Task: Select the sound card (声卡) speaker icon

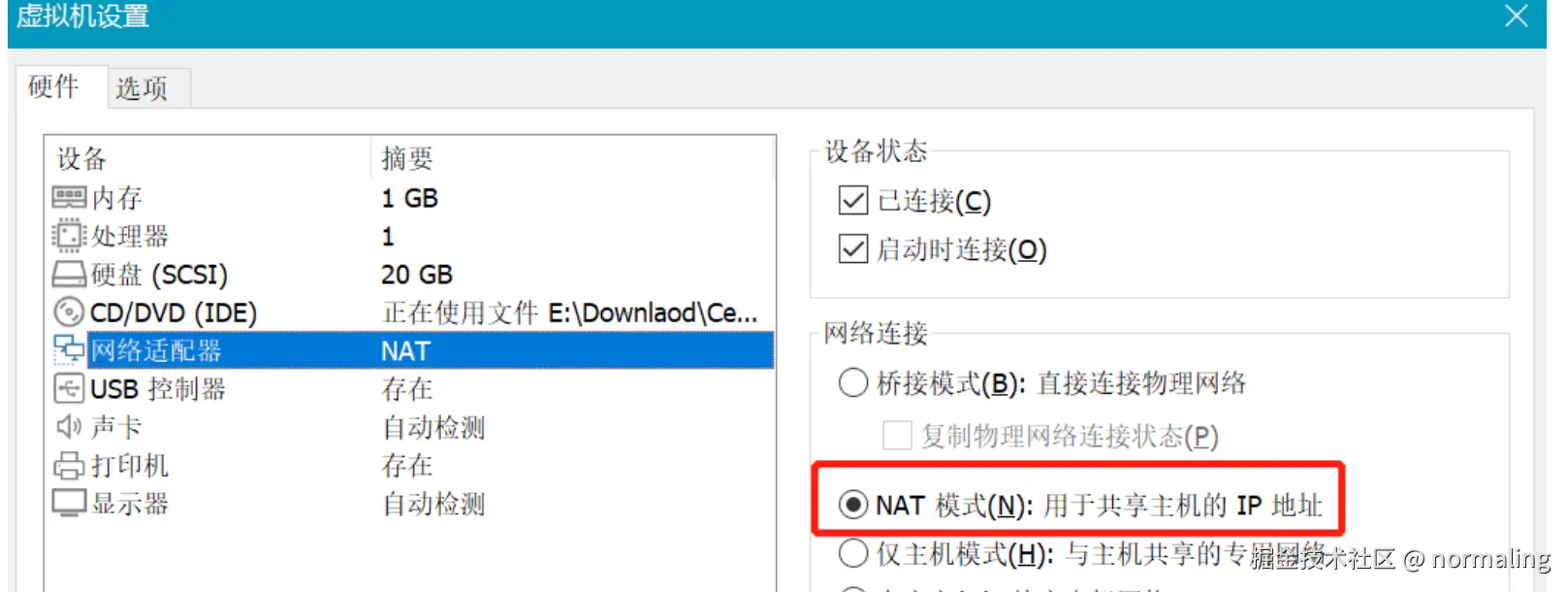Action: (69, 427)
